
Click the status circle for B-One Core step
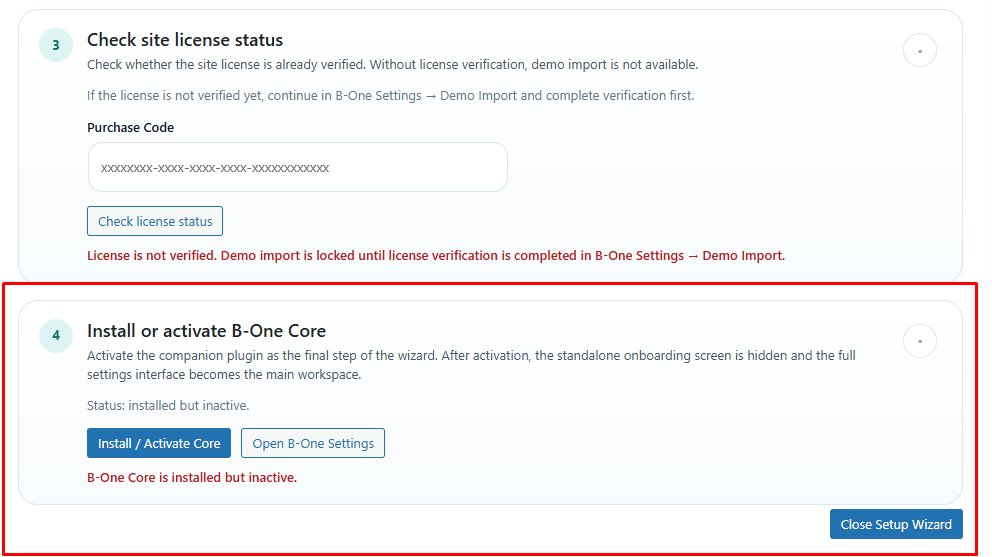coord(919,341)
